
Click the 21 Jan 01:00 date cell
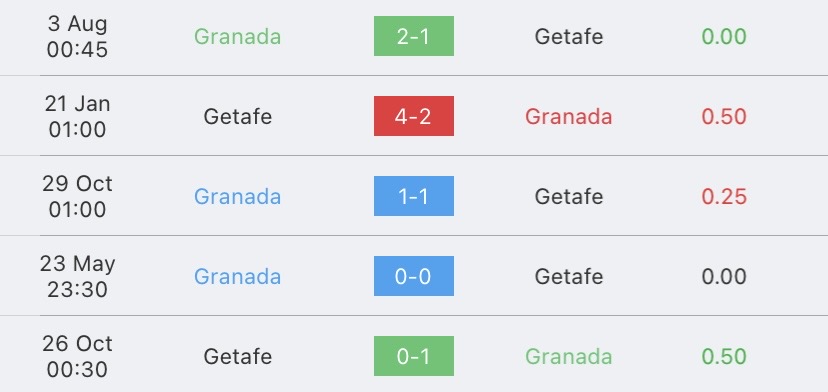click(x=77, y=116)
